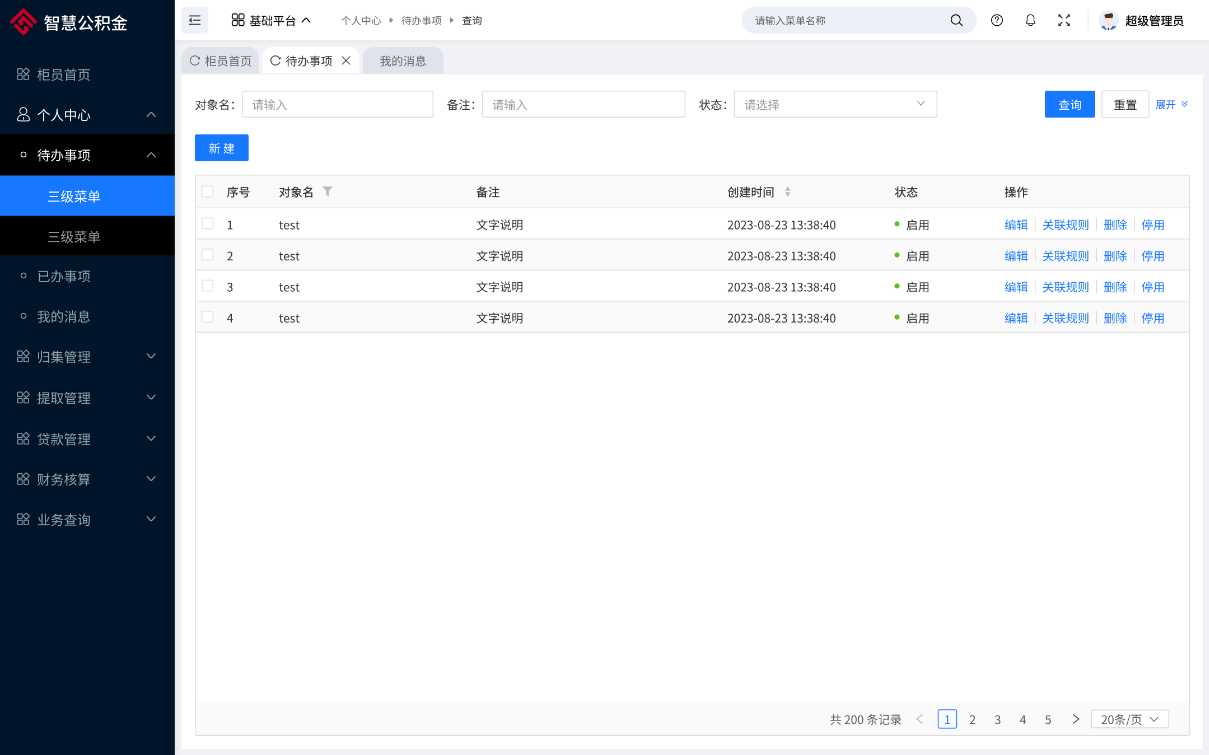Close the 待办事项 tab with X
This screenshot has width=1209, height=755.
click(346, 61)
